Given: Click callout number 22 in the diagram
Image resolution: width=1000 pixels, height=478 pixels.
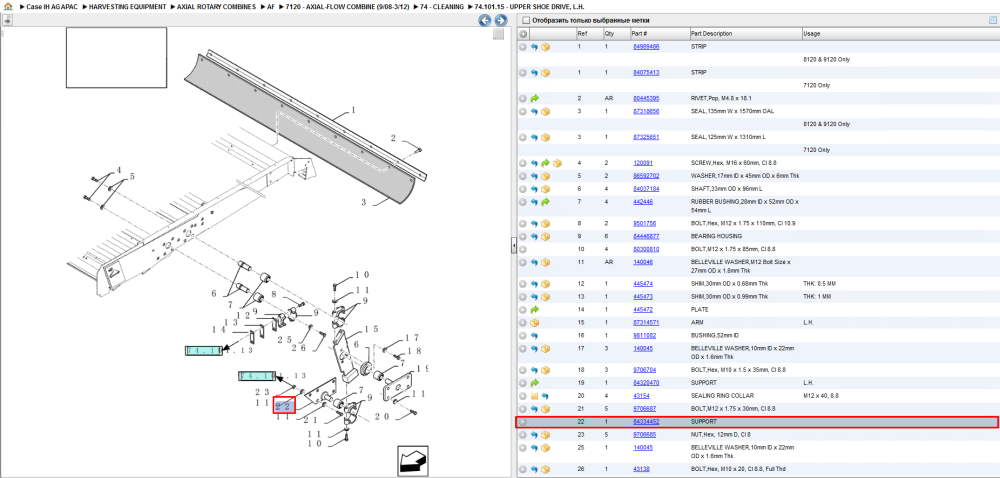Looking at the screenshot, I should click(x=284, y=405).
